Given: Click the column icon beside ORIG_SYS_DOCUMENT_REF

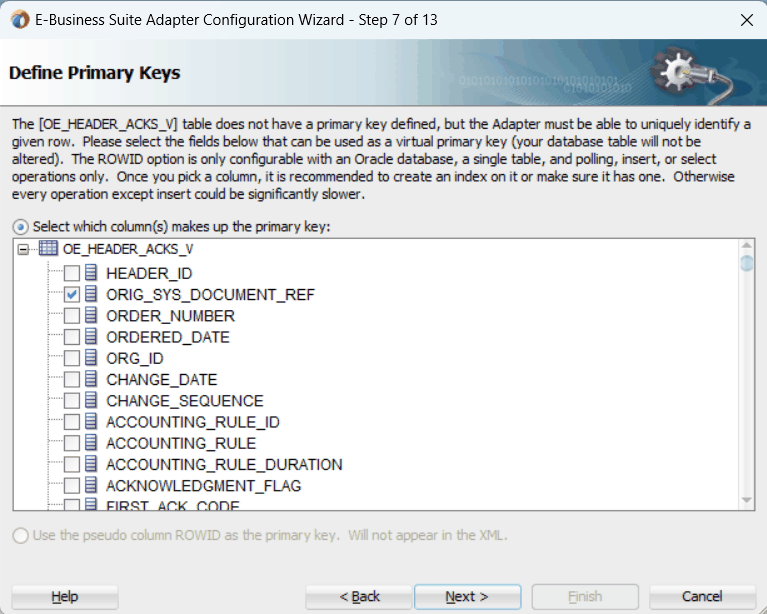Looking at the screenshot, I should (x=91, y=294).
